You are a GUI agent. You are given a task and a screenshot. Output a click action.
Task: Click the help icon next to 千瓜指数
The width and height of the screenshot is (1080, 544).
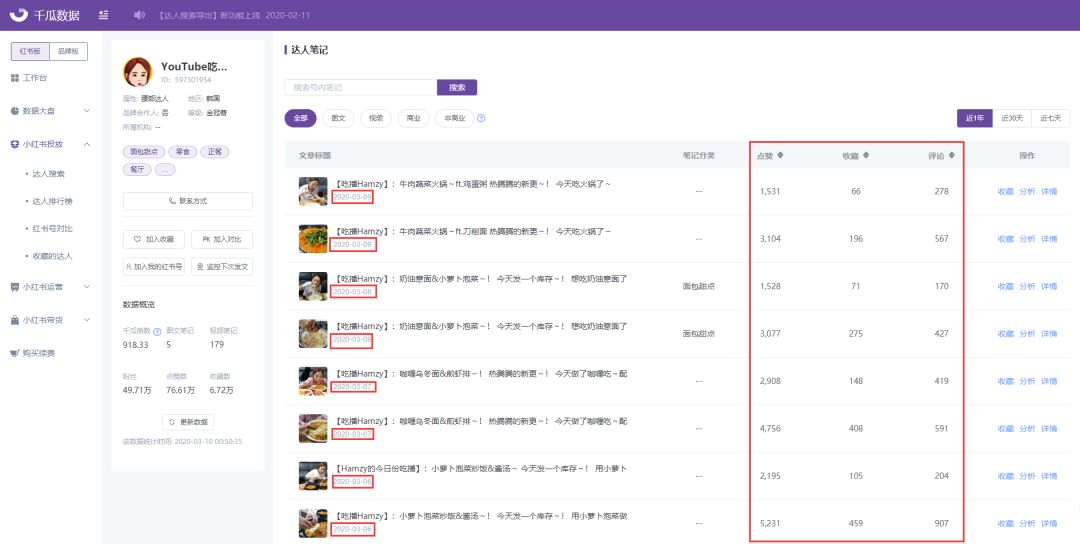coord(157,331)
